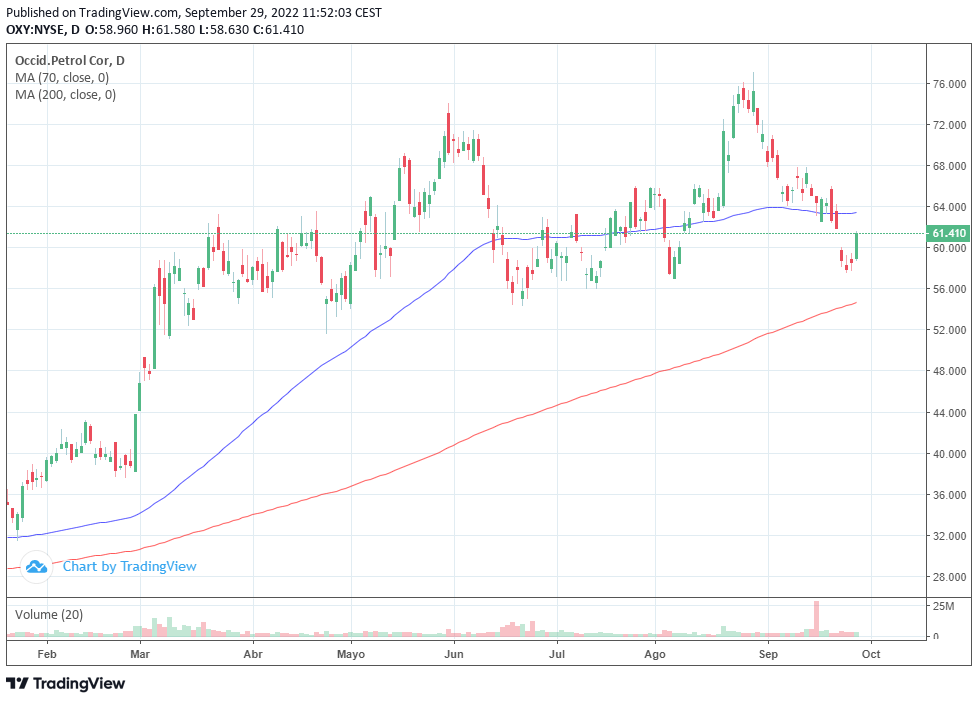Click the 76.000 price axis label
The width and height of the screenshot is (978, 702).
pos(949,84)
